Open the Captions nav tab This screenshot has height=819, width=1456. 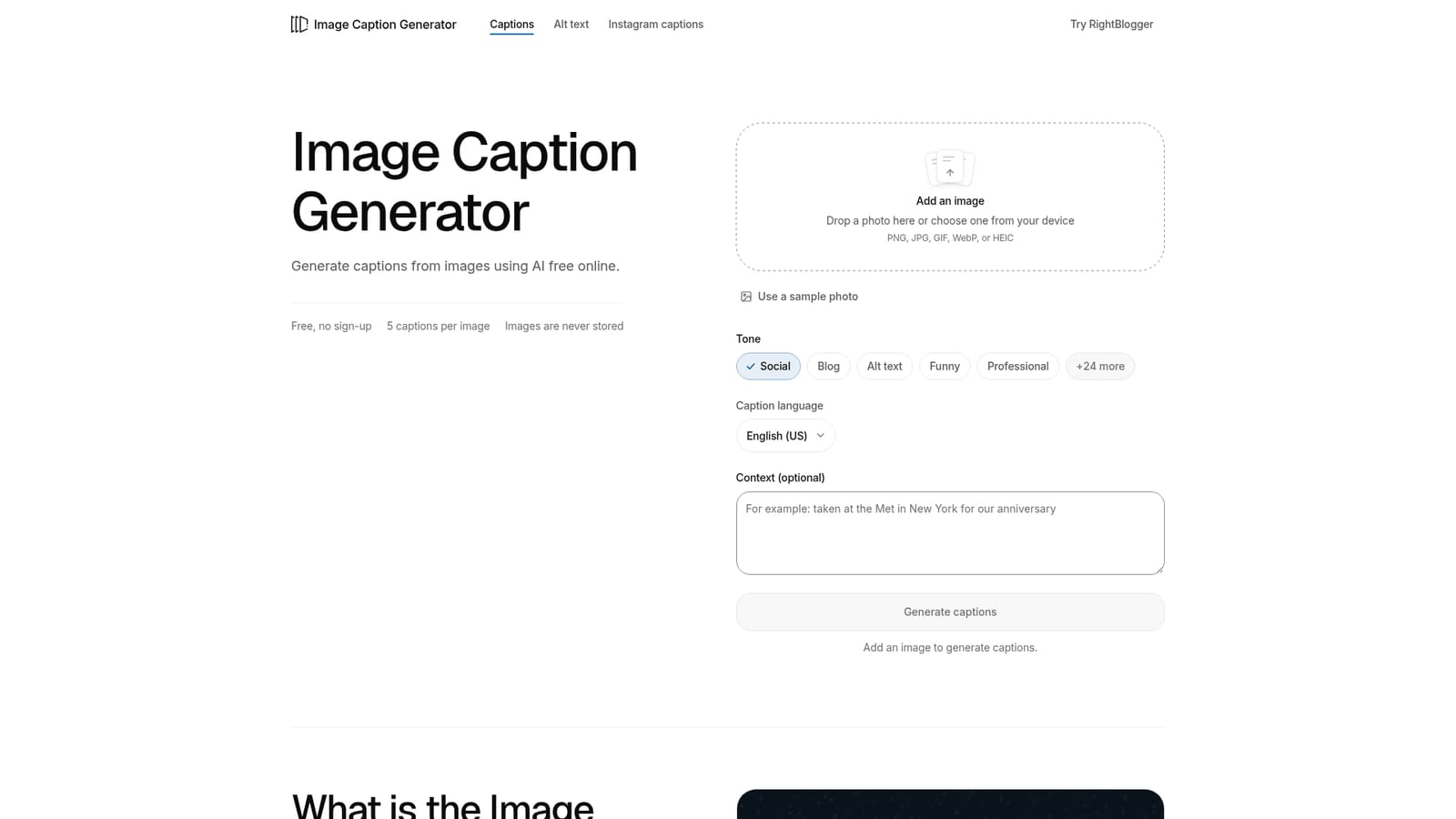[511, 25]
